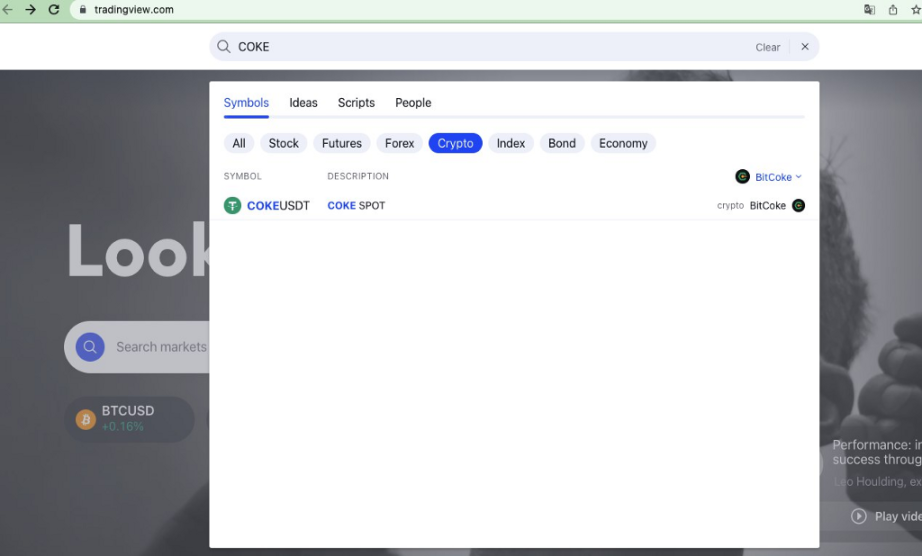The image size is (922, 556).
Task: Click the crypto label in result row
Action: [x=730, y=205]
